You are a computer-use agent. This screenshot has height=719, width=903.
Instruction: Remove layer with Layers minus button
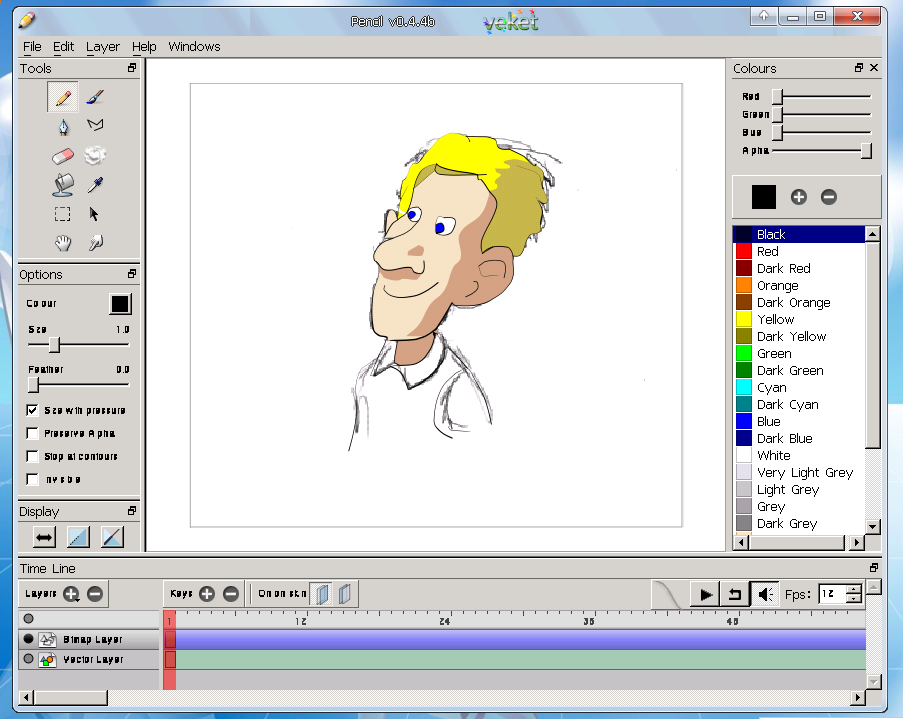point(95,594)
